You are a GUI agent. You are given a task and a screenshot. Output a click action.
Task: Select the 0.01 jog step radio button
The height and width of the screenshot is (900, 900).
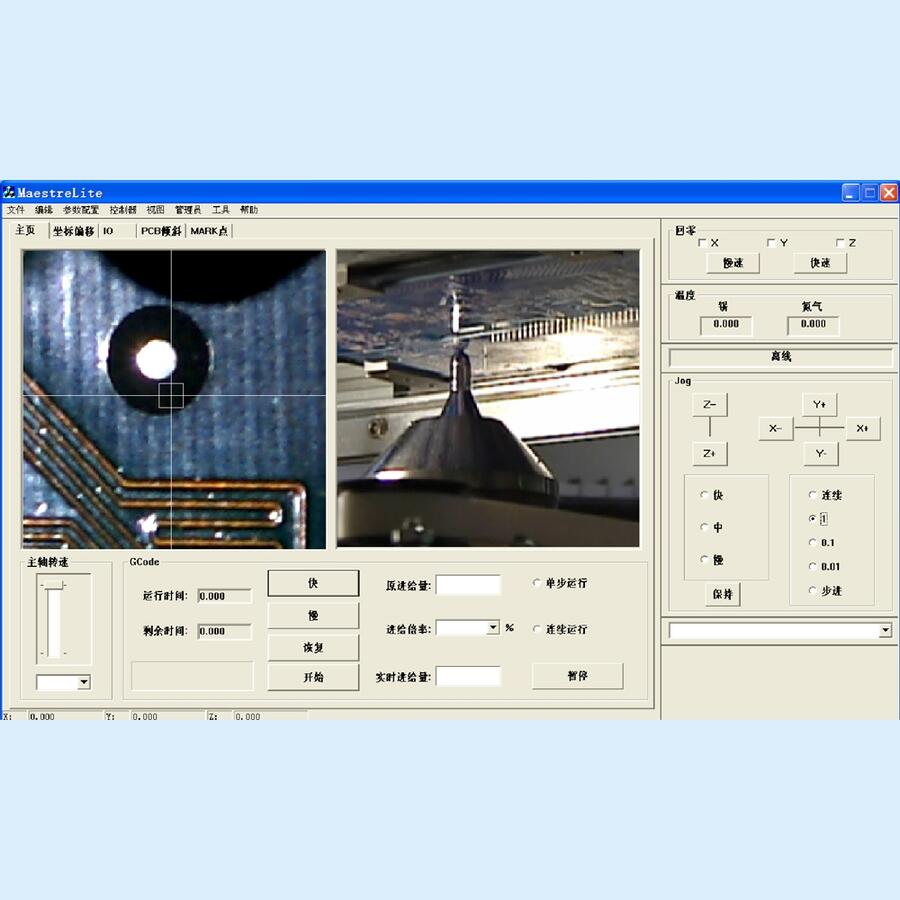(813, 567)
